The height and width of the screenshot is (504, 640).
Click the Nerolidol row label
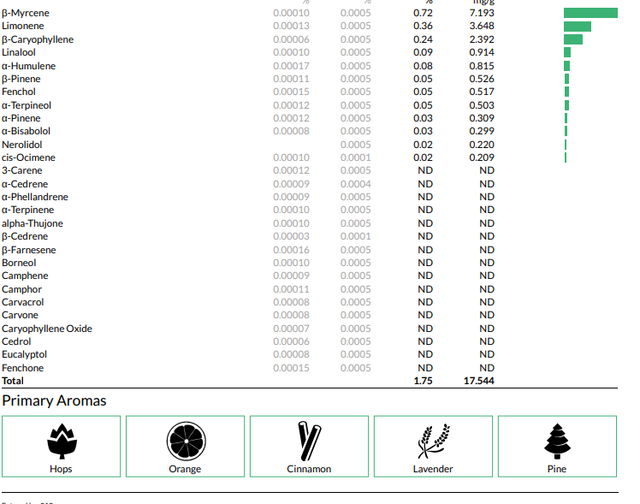pos(22,145)
